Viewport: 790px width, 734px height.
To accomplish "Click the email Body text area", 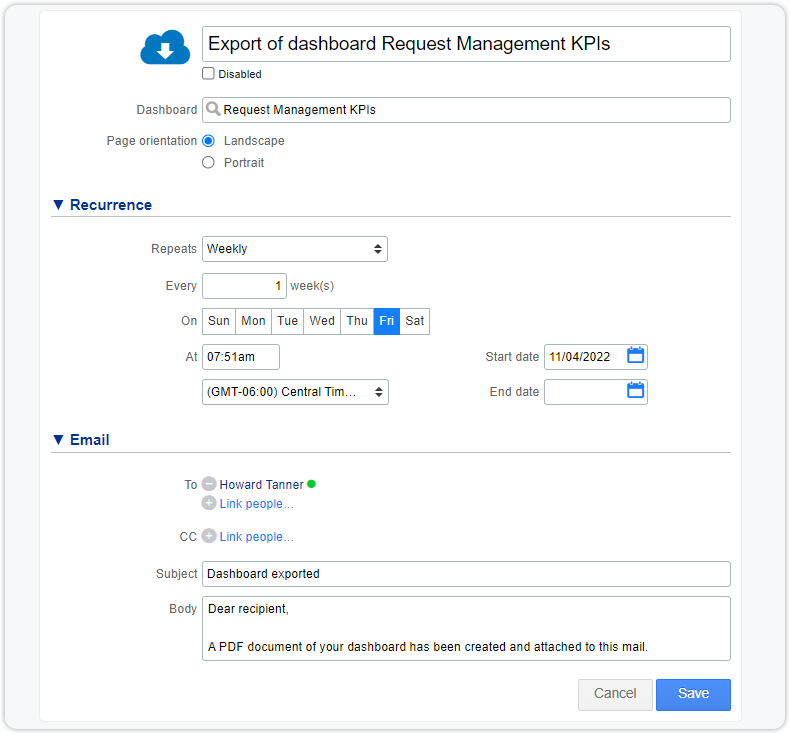I will pyautogui.click(x=466, y=629).
